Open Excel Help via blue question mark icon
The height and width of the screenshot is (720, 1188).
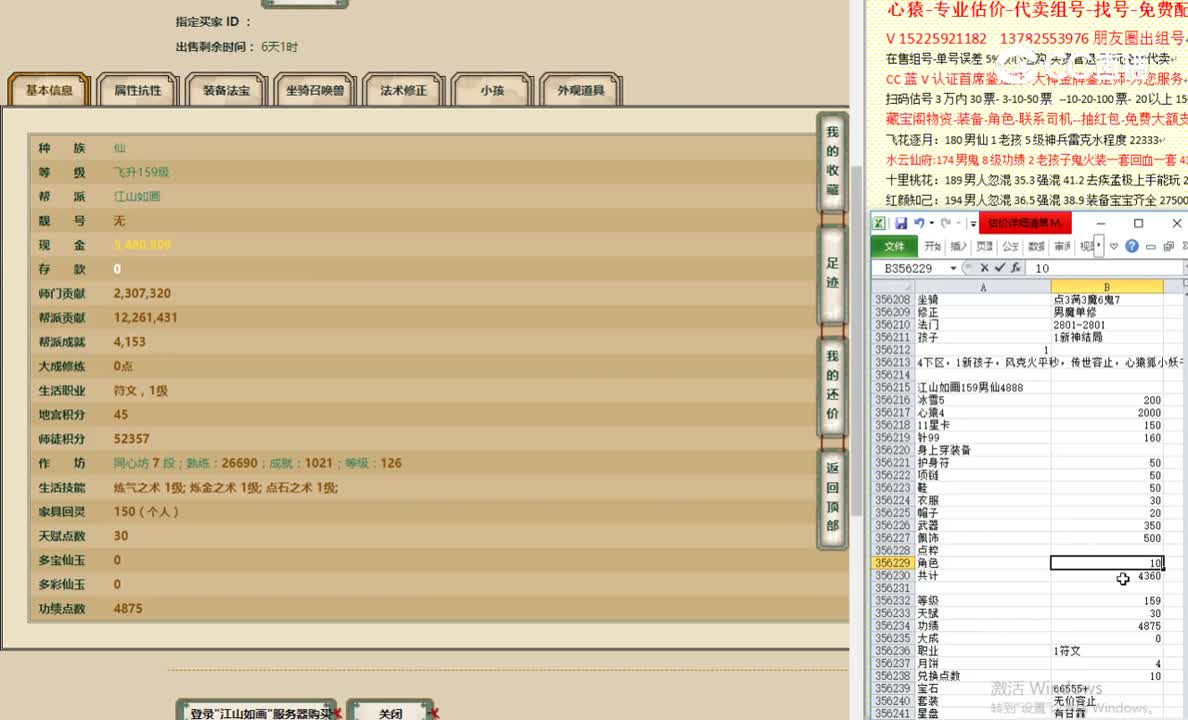coord(1132,244)
